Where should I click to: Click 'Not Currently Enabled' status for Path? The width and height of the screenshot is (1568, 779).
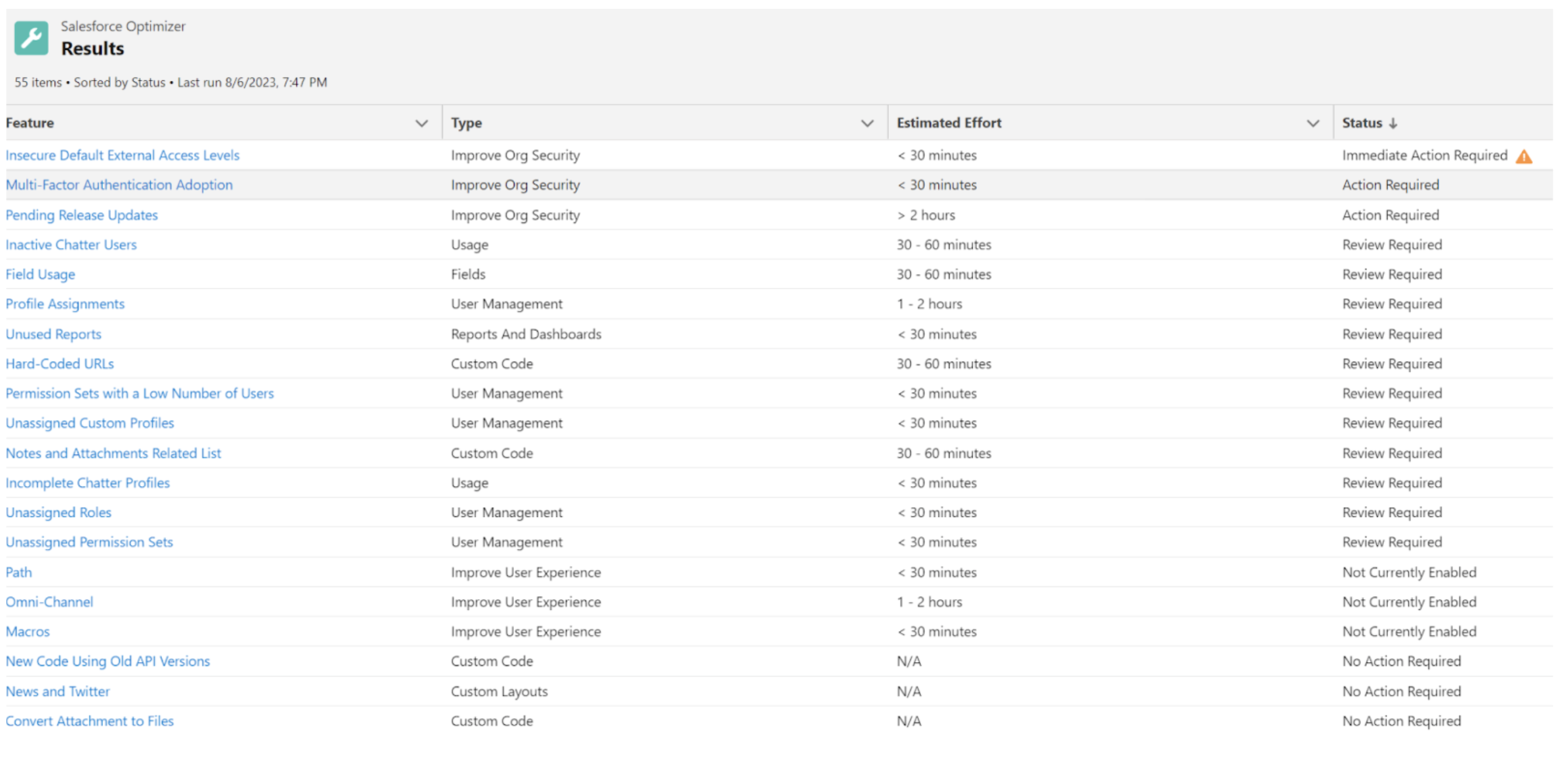tap(1409, 572)
